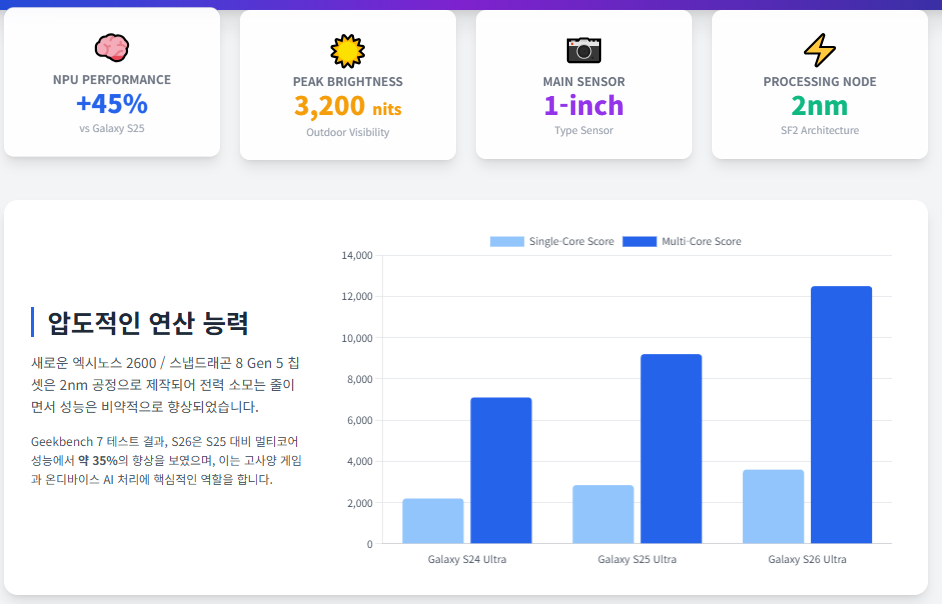Click the 3,200 nits brightness value
The height and width of the screenshot is (604, 942).
[348, 106]
